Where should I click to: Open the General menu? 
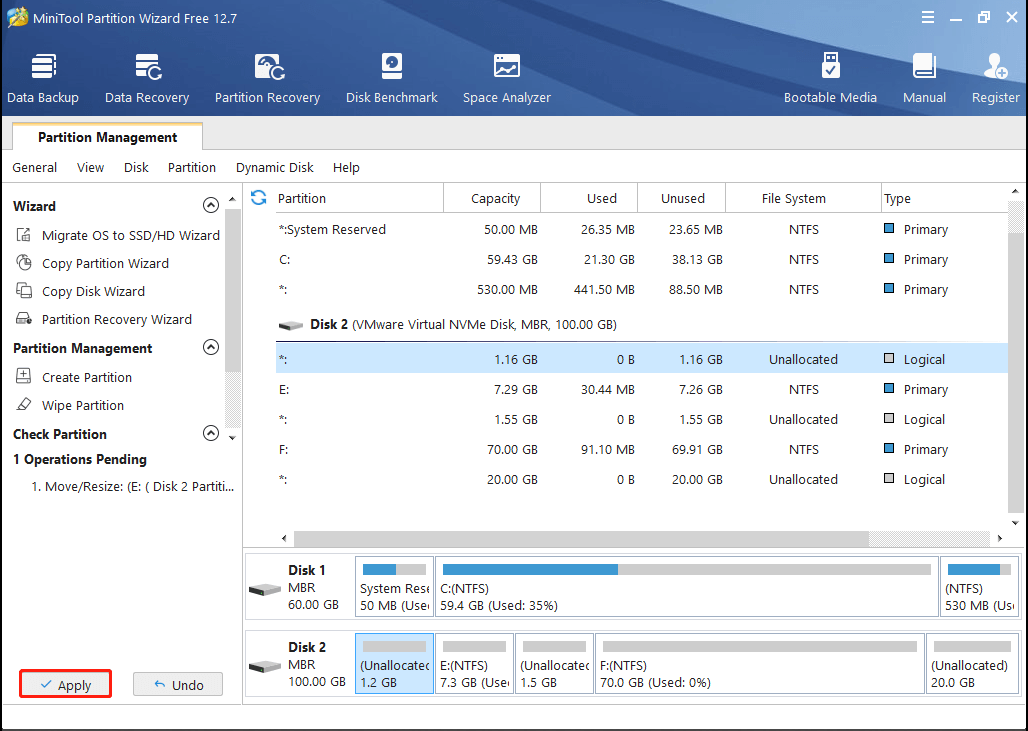coord(35,167)
